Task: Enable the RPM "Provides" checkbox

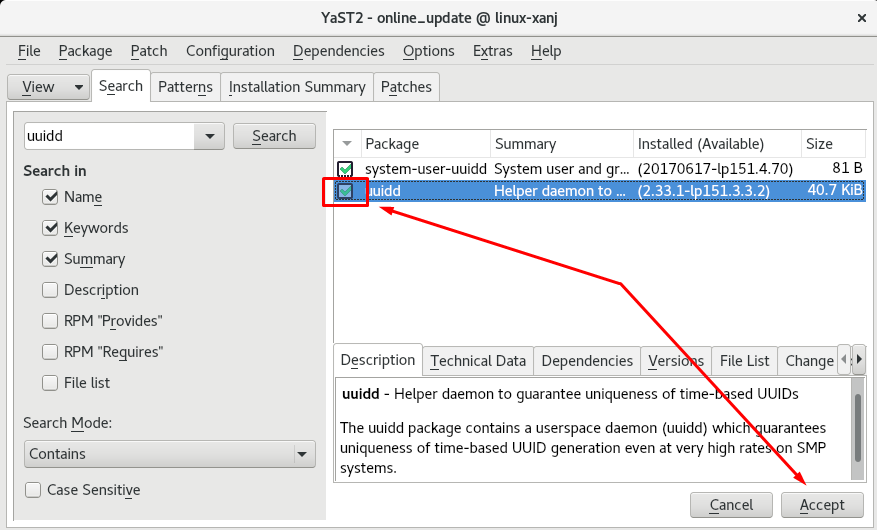Action: (50, 321)
